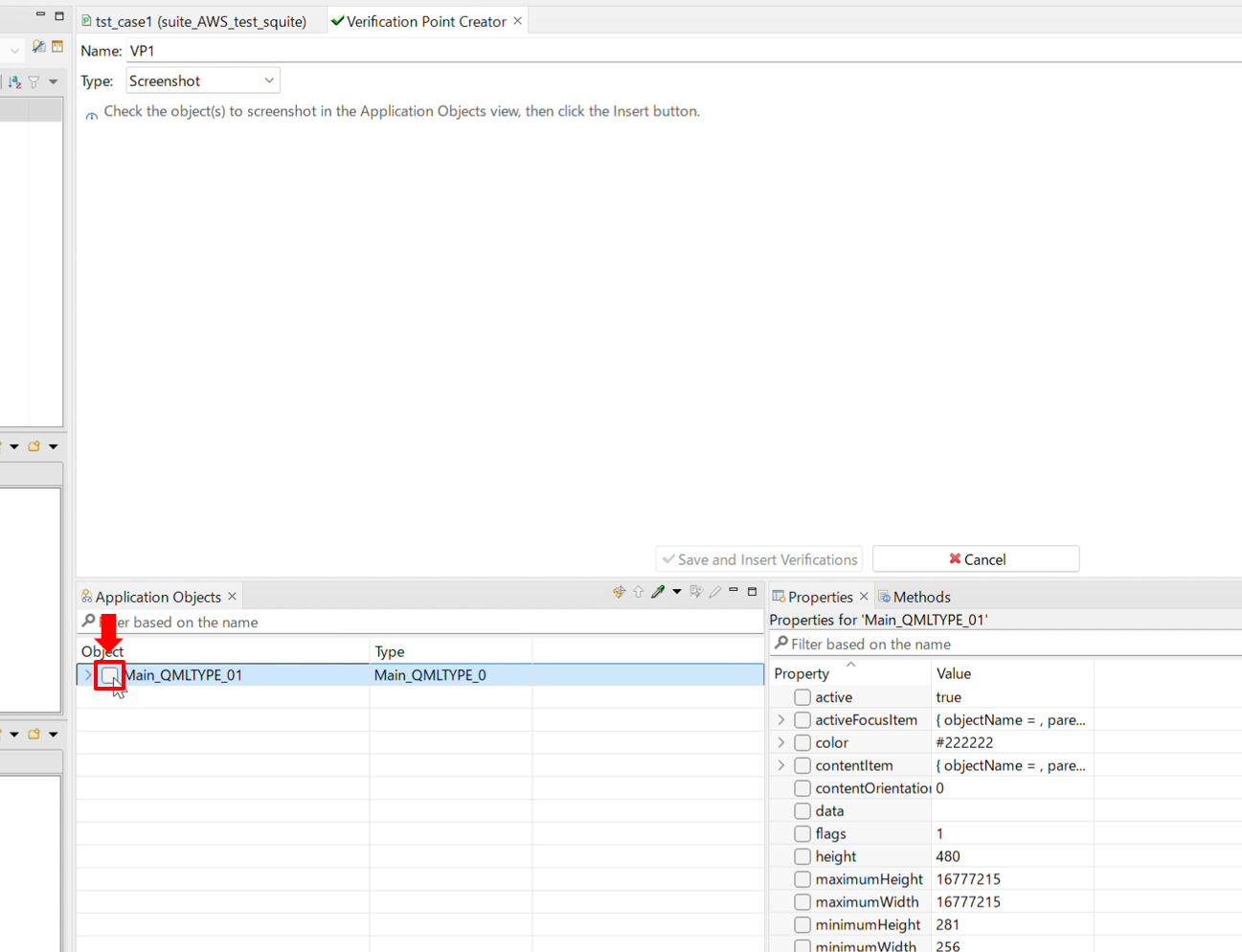This screenshot has height=952, width=1242.
Task: Enable the 'active' property checkbox
Action: coord(802,697)
